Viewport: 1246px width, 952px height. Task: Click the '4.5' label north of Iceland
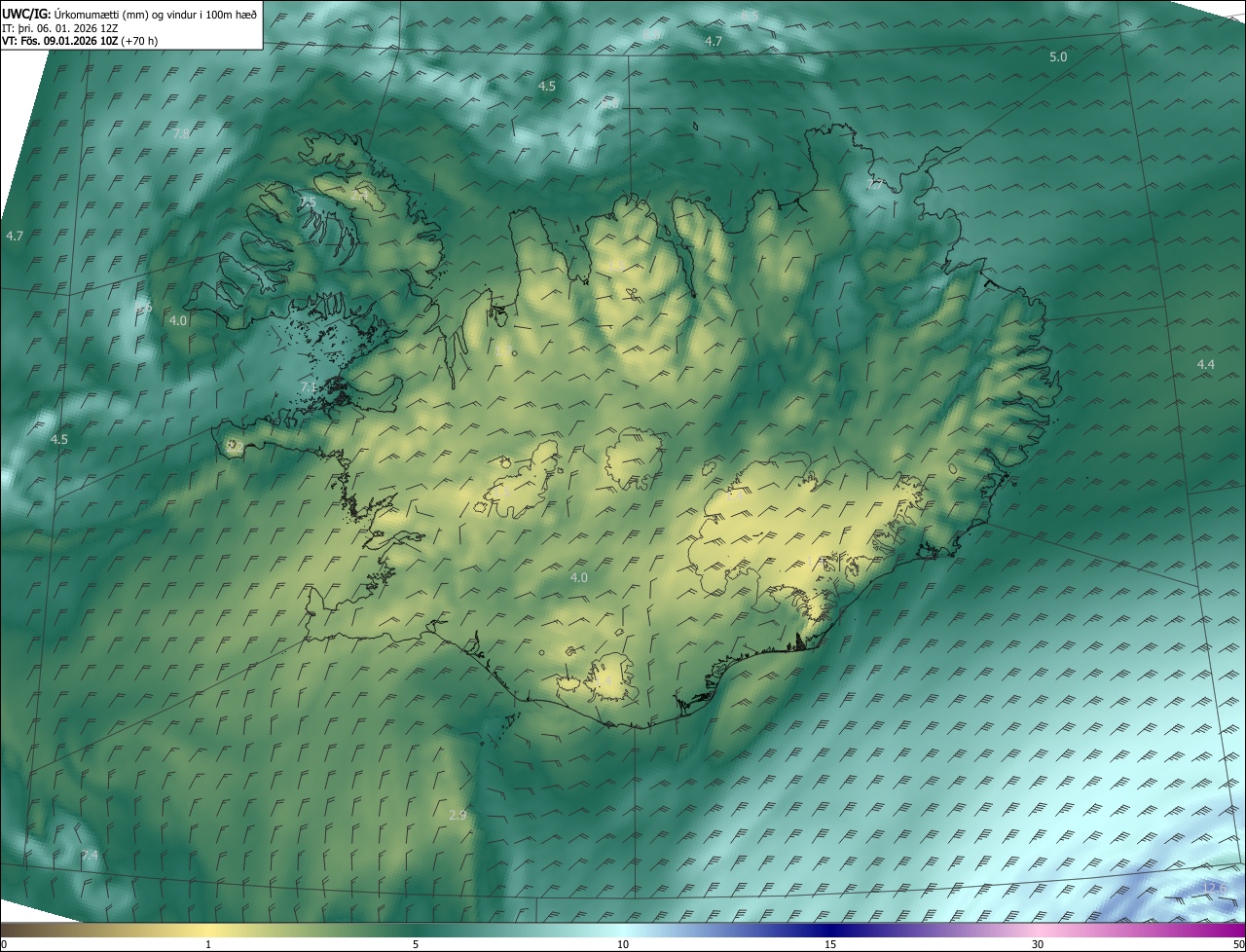coord(547,87)
